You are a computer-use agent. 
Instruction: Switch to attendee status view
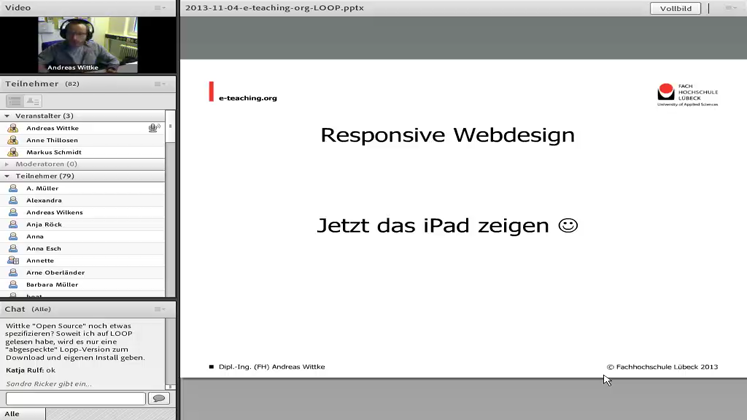(x=33, y=101)
